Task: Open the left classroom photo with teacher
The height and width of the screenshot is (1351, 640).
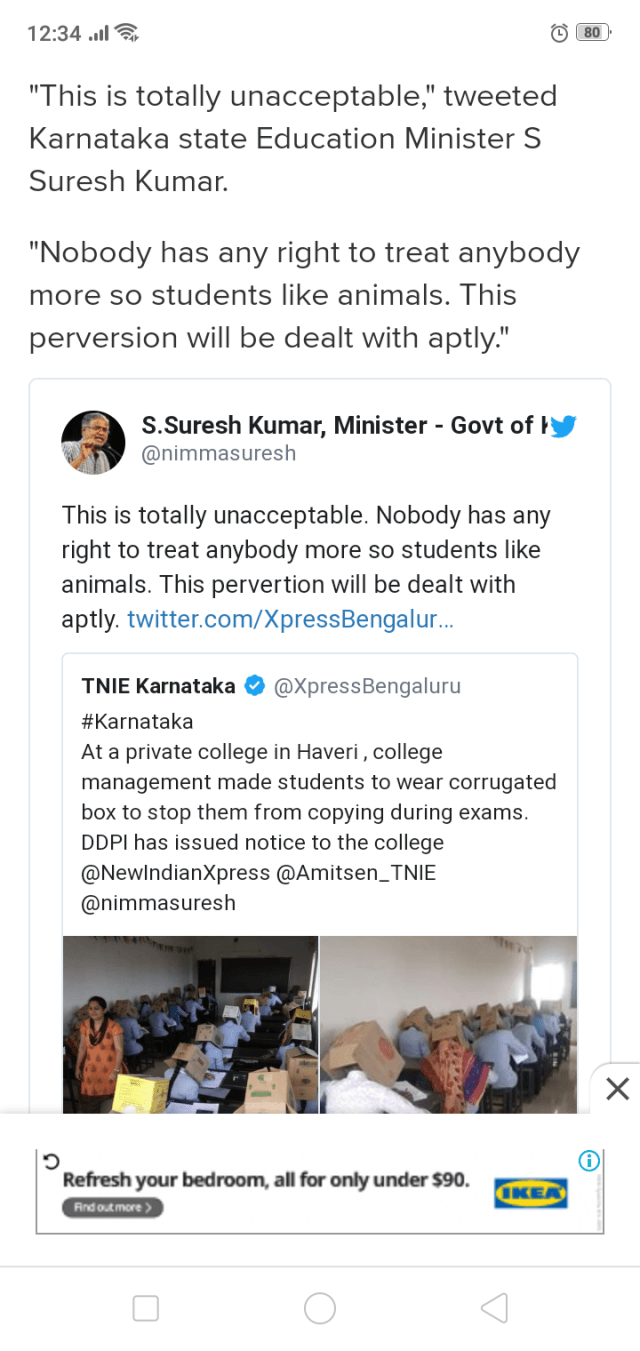Action: (190, 1024)
